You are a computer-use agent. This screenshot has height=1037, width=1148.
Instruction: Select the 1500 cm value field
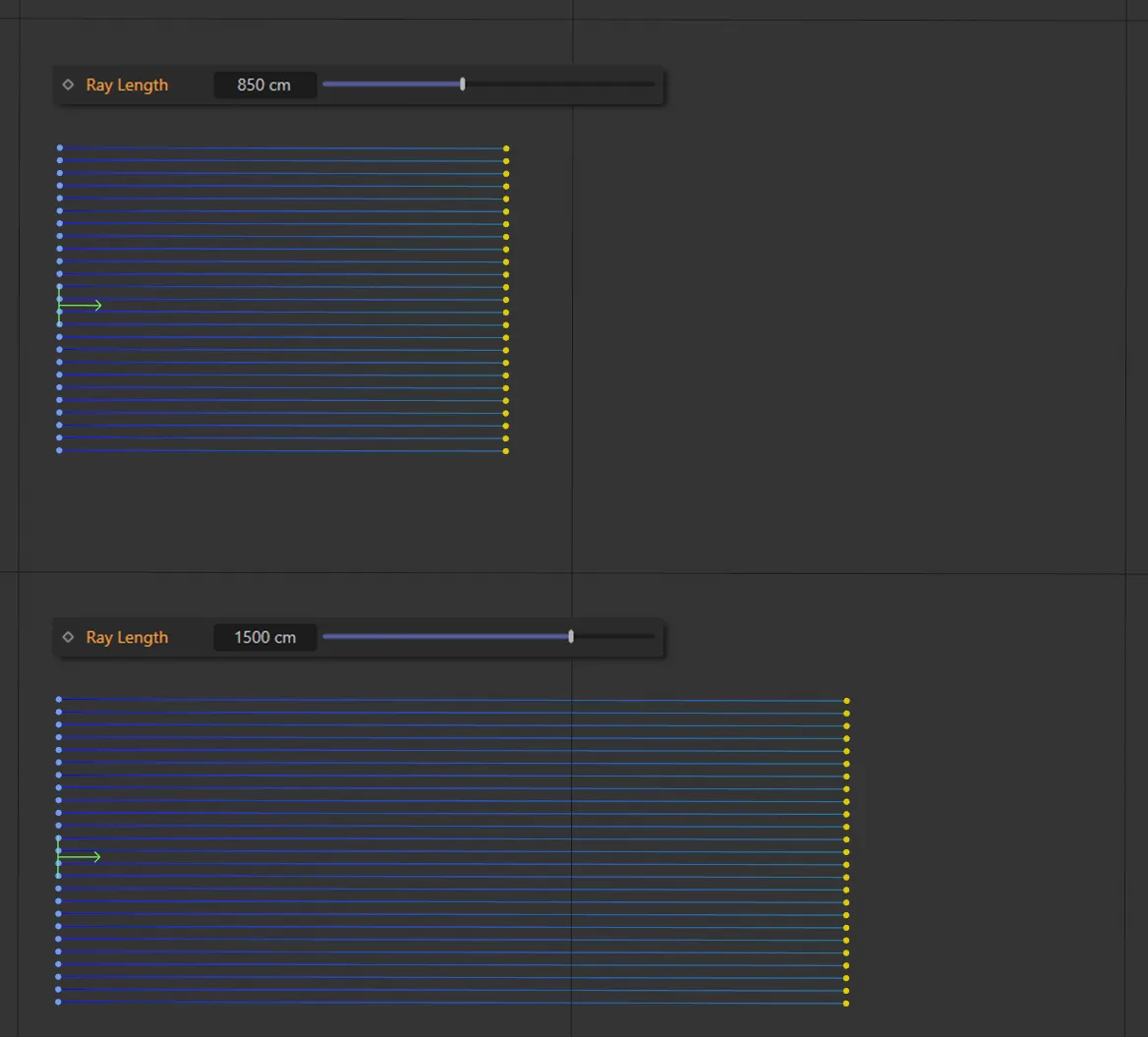264,637
